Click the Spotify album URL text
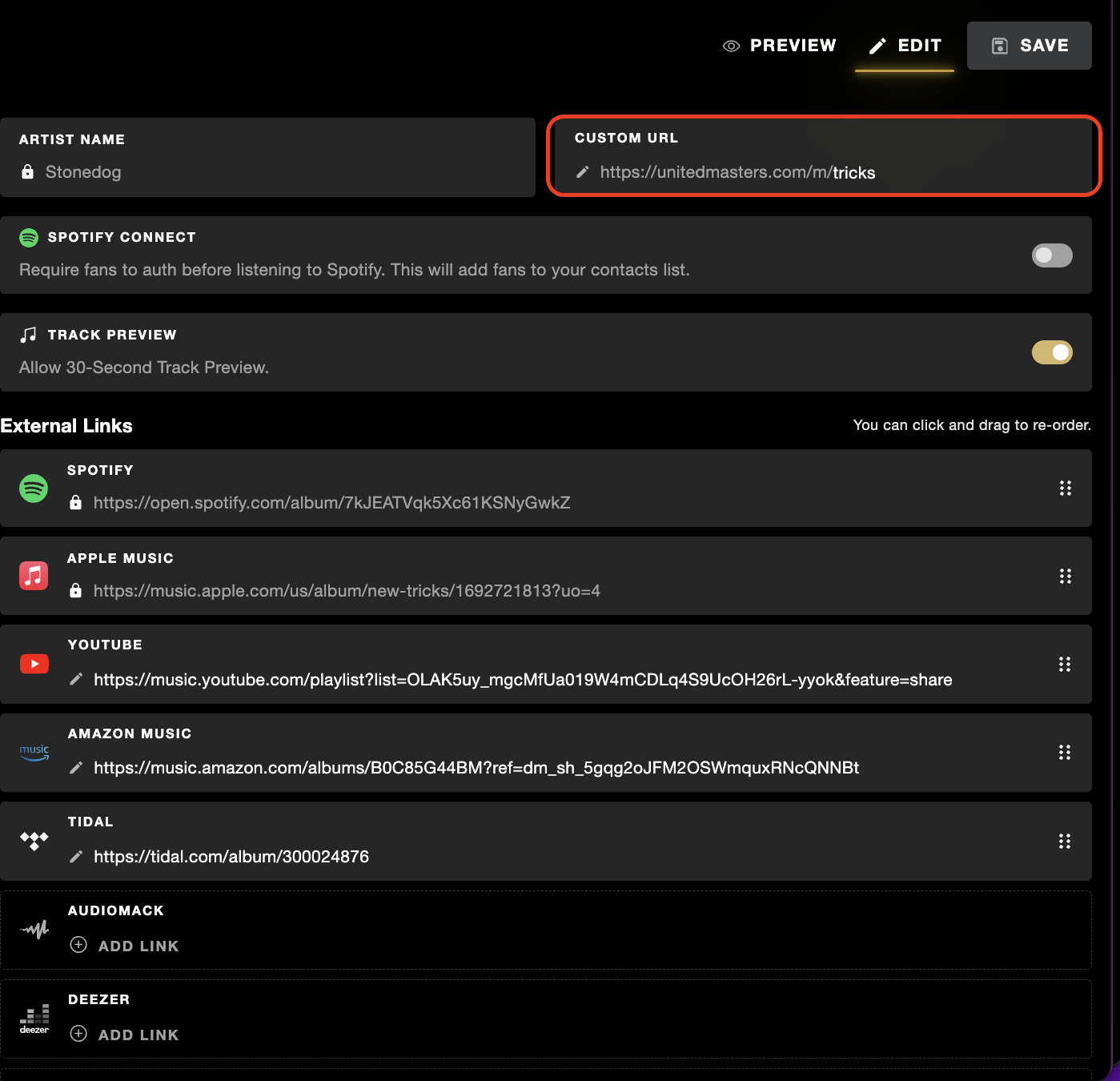 point(331,503)
